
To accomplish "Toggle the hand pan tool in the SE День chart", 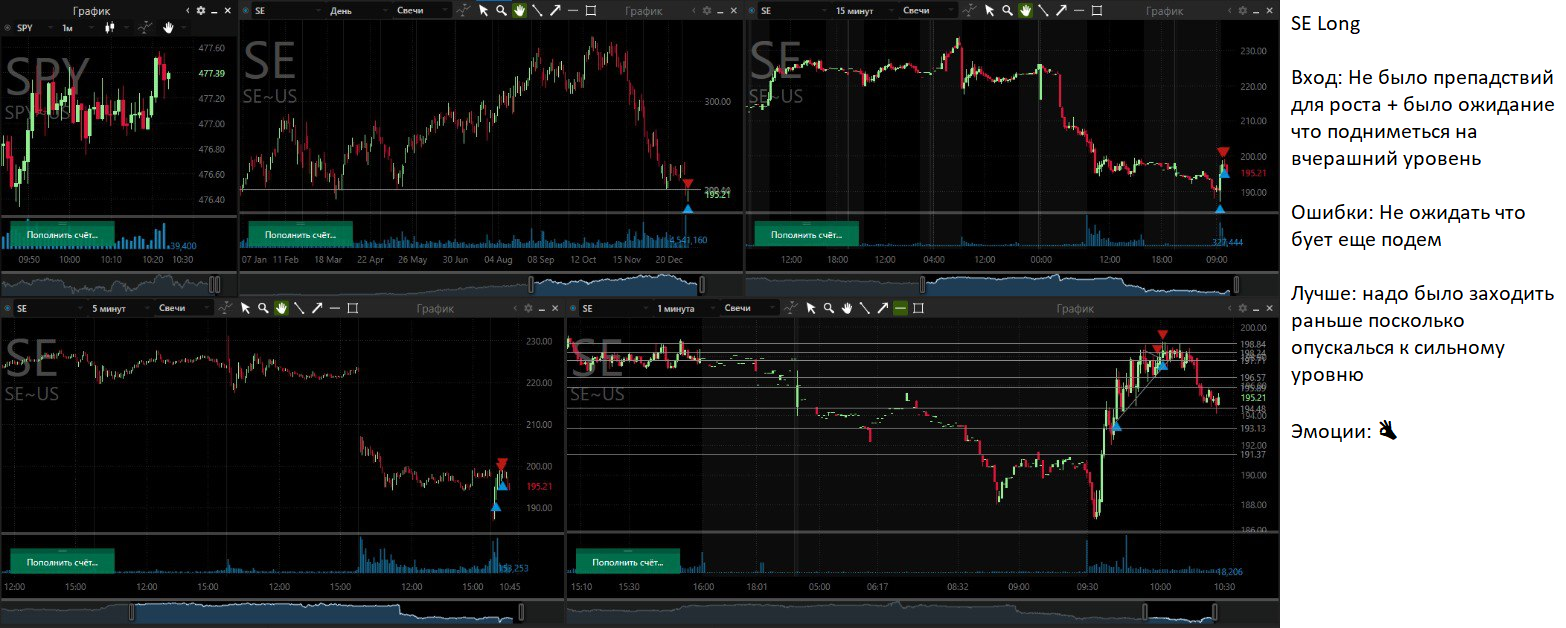I will point(519,11).
